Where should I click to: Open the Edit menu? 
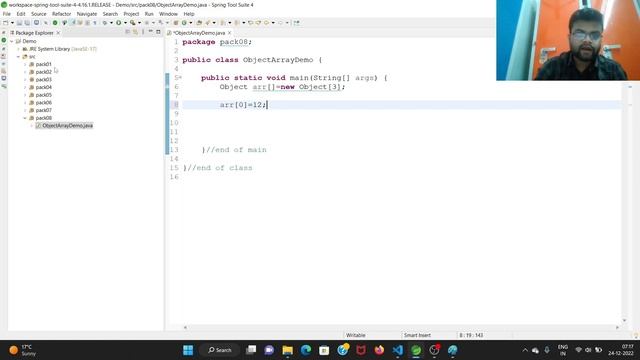21,14
